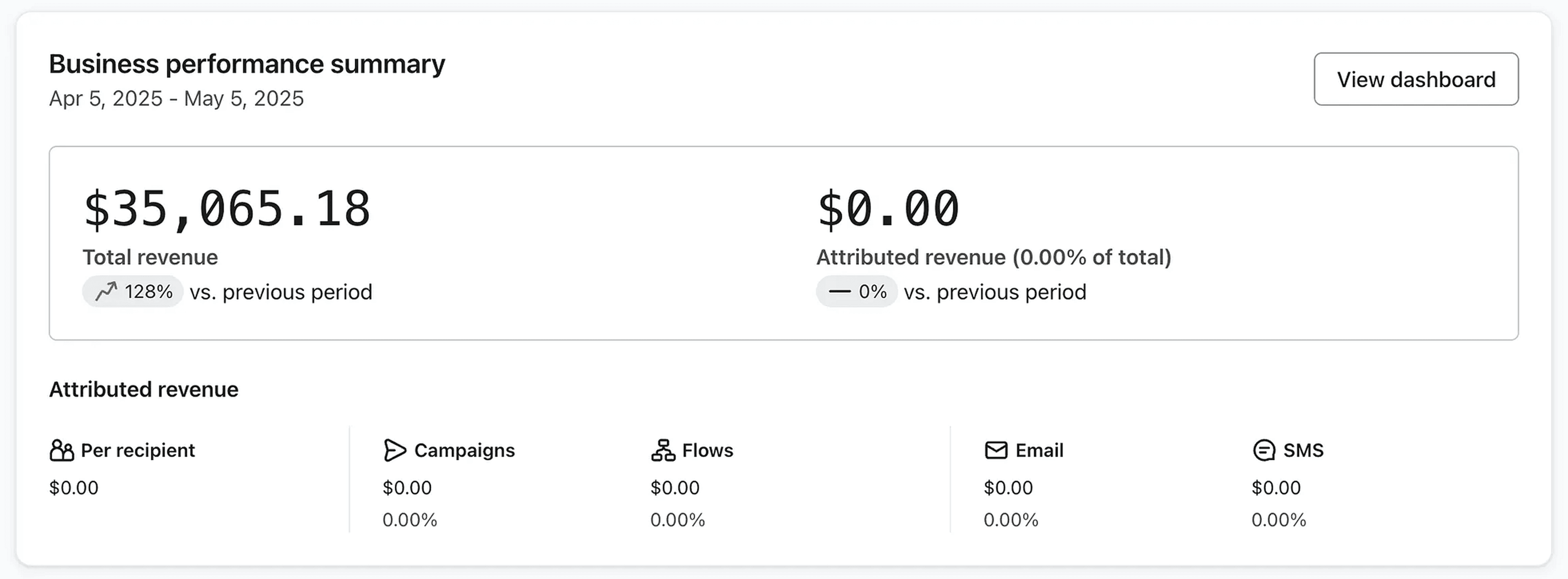1568x579 pixels.
Task: Click the Campaigns 0.00% percentage
Action: (410, 520)
